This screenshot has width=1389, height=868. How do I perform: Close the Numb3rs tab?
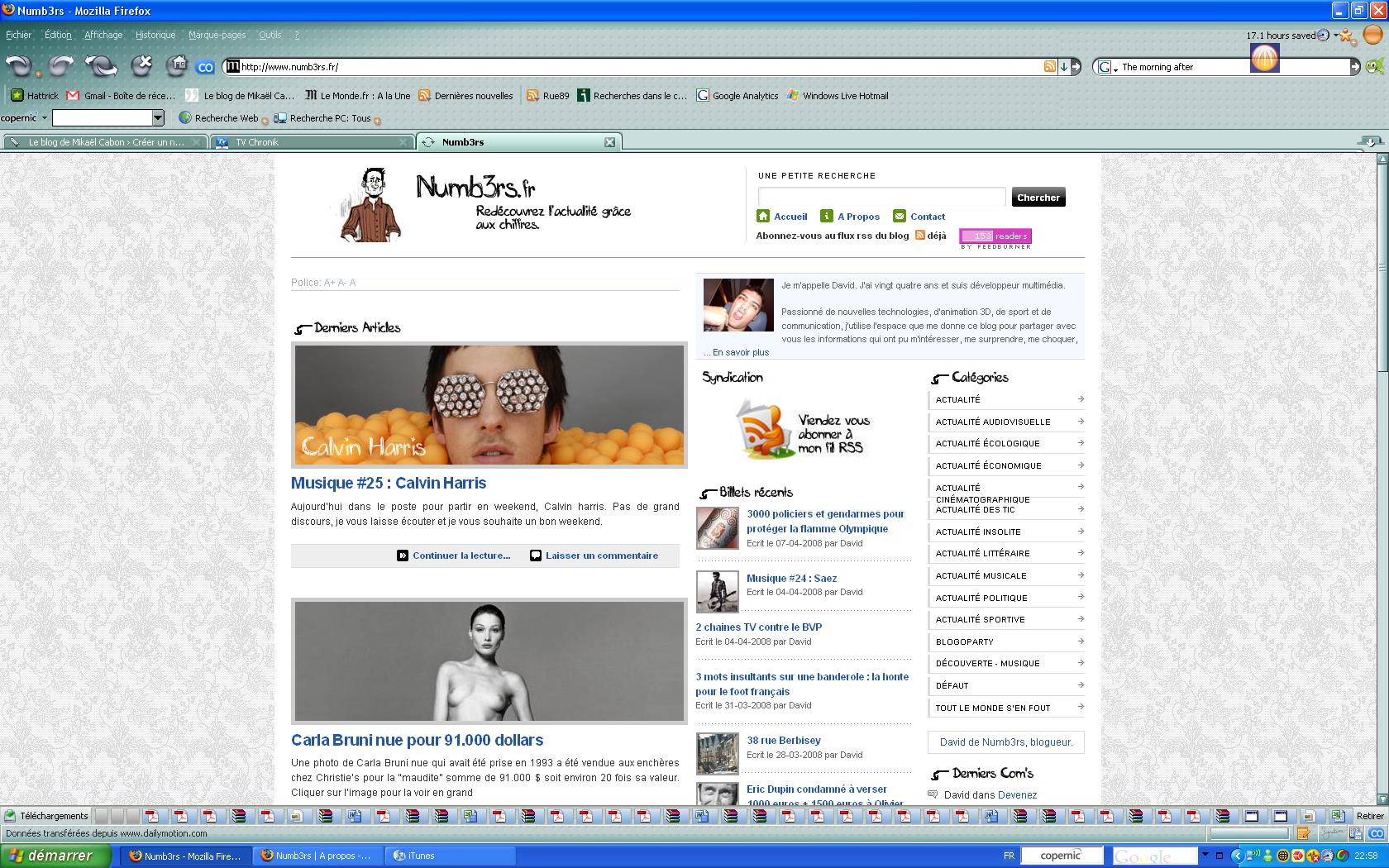pyautogui.click(x=609, y=142)
